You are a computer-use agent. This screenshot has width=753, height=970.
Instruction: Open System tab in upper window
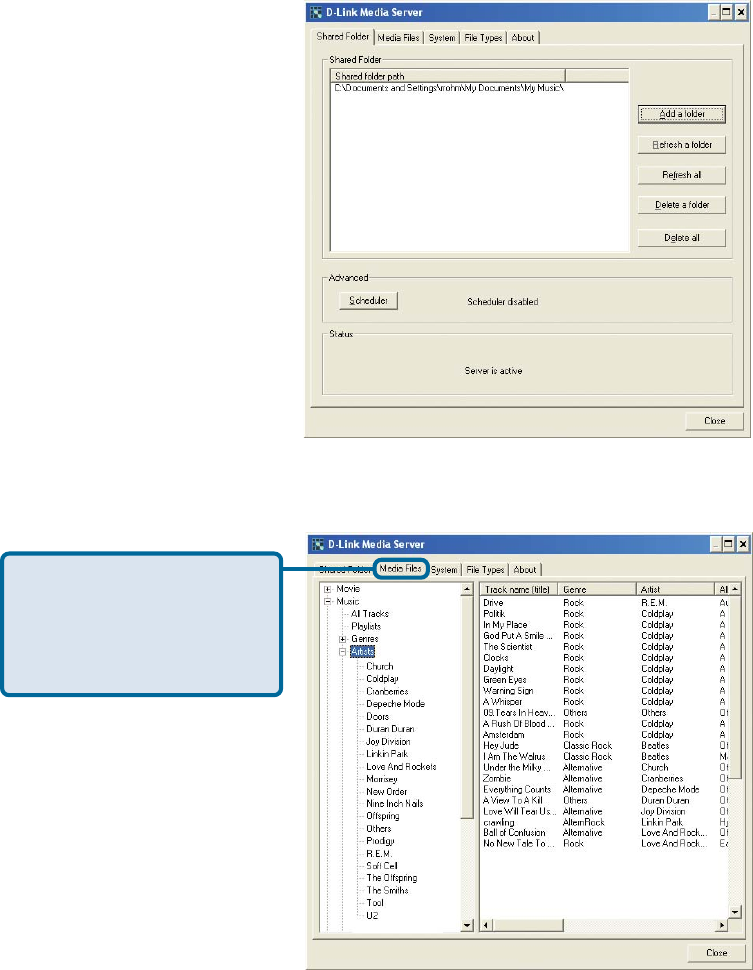tap(442, 38)
